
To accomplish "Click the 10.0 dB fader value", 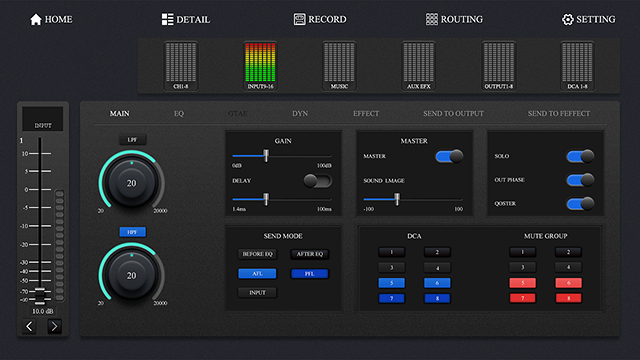I will 42,311.
